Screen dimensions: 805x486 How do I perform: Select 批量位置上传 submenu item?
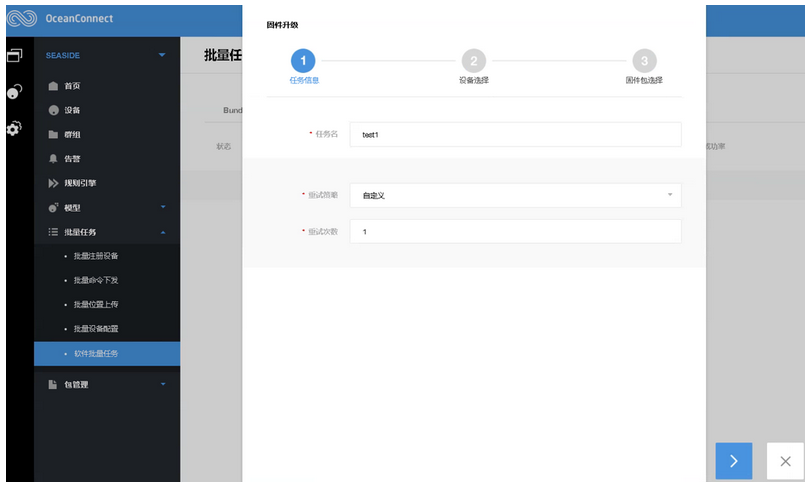(96, 304)
